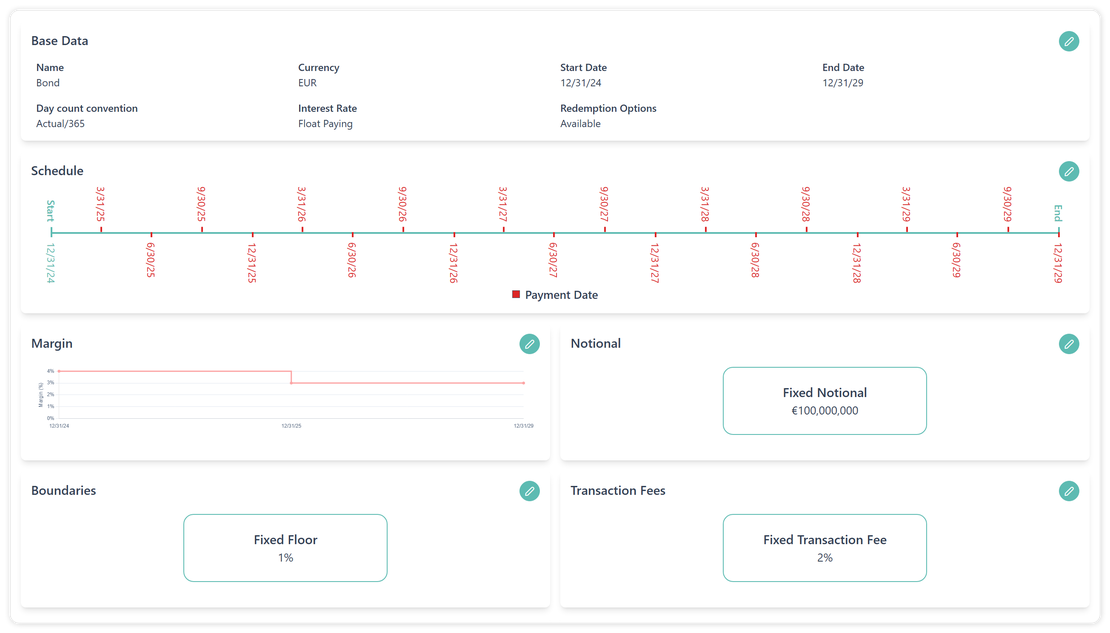Click the Actual/365 day count value
Image resolution: width=1110 pixels, height=633 pixels.
click(x=63, y=124)
